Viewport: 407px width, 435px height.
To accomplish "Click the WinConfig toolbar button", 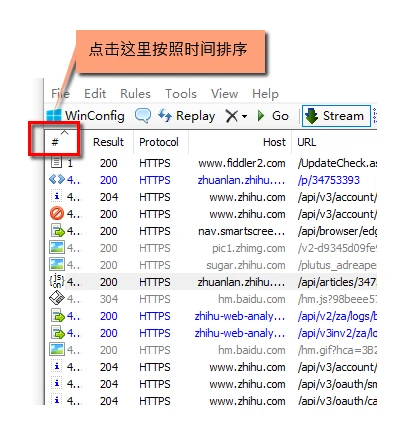I will click(x=86, y=116).
